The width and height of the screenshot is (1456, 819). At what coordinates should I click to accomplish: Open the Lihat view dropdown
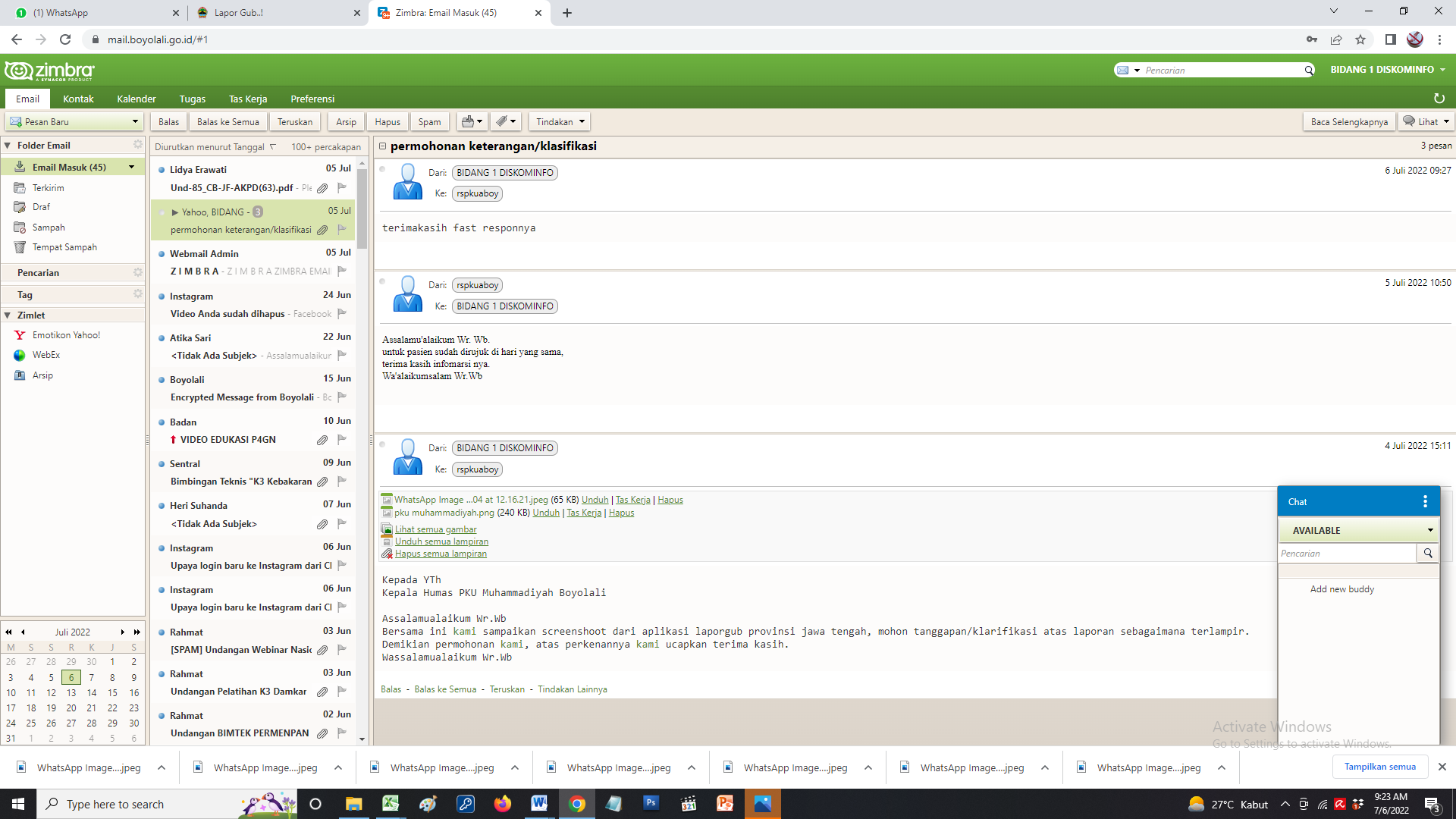[1426, 121]
